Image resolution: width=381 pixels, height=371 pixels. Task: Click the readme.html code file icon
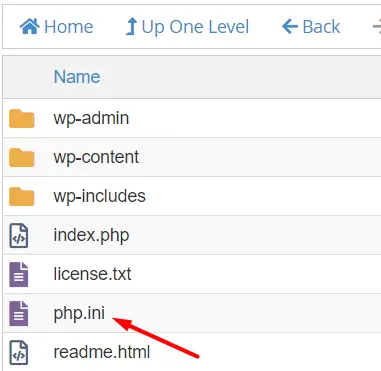tap(19, 353)
